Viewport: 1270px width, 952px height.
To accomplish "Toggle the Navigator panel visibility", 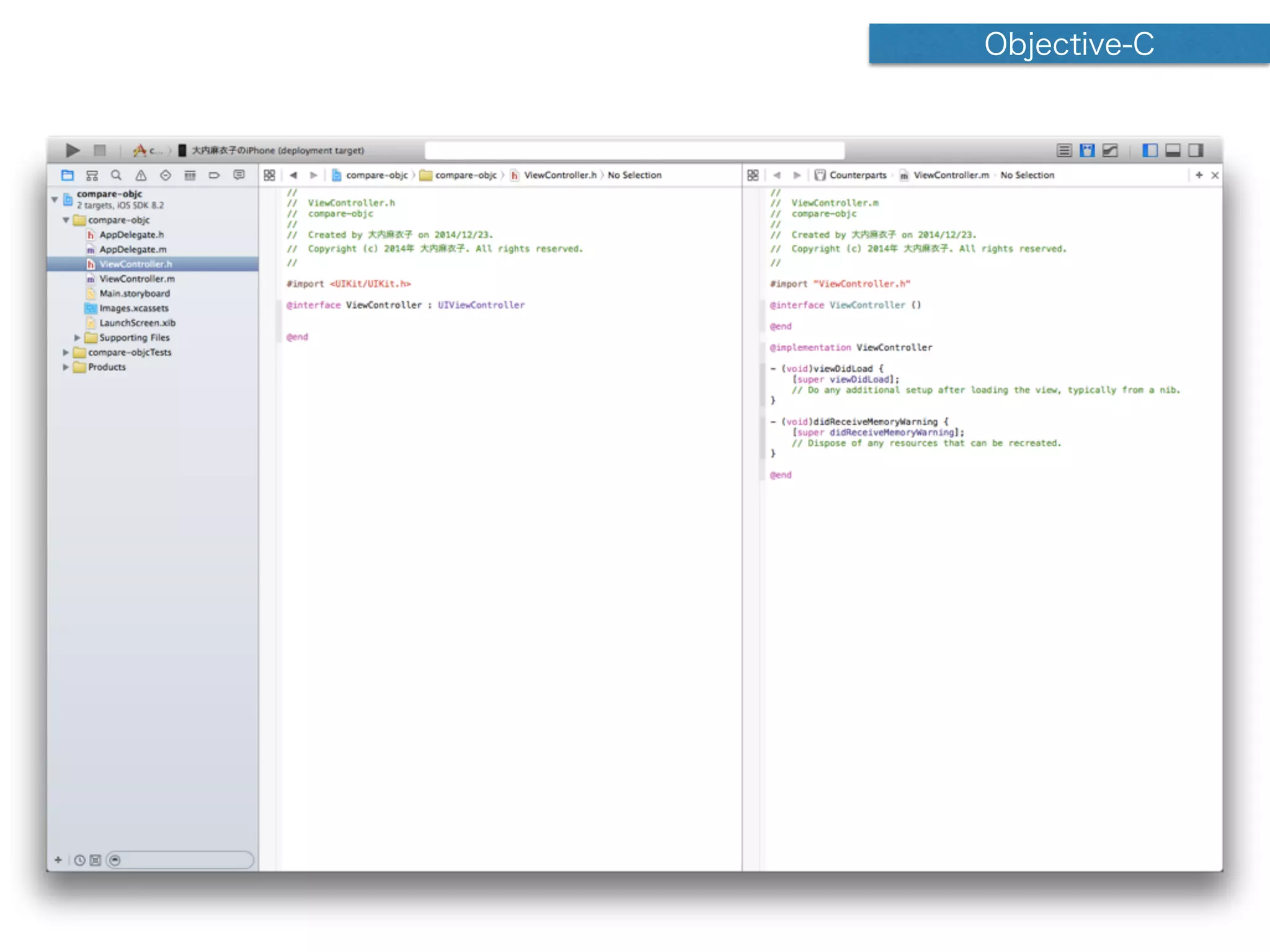I will (1150, 150).
